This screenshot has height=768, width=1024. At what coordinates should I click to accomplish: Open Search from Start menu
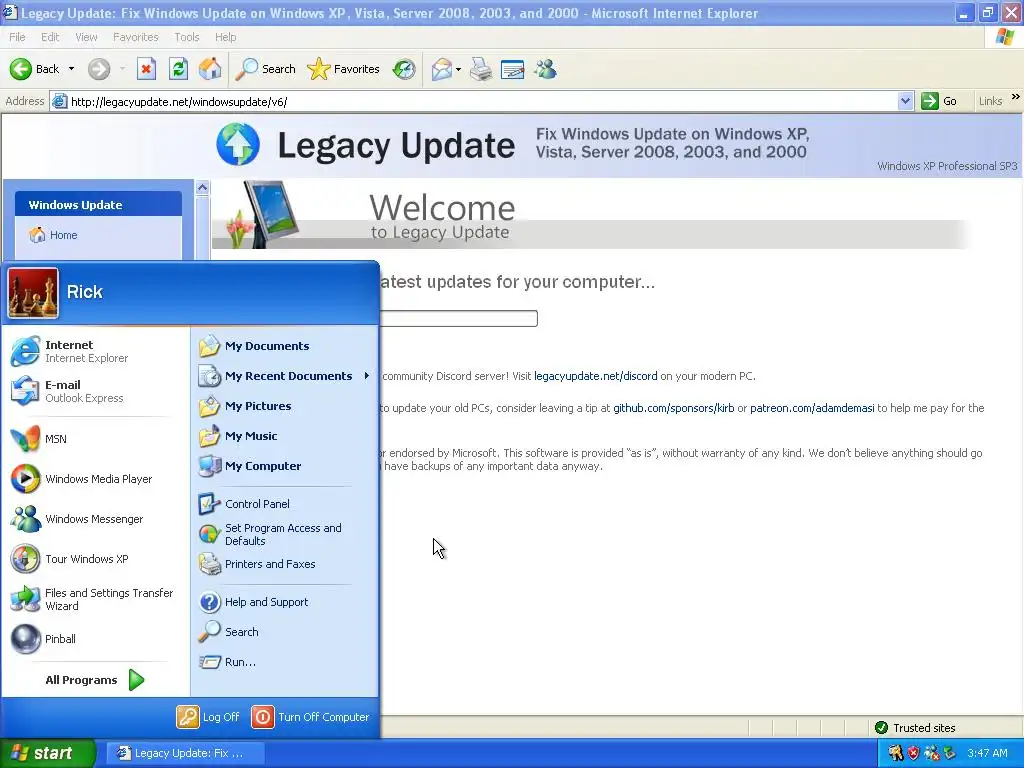click(285, 632)
